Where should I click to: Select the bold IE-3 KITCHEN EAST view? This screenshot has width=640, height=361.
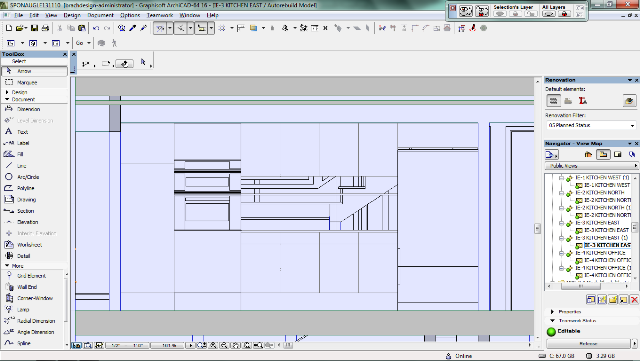607,245
